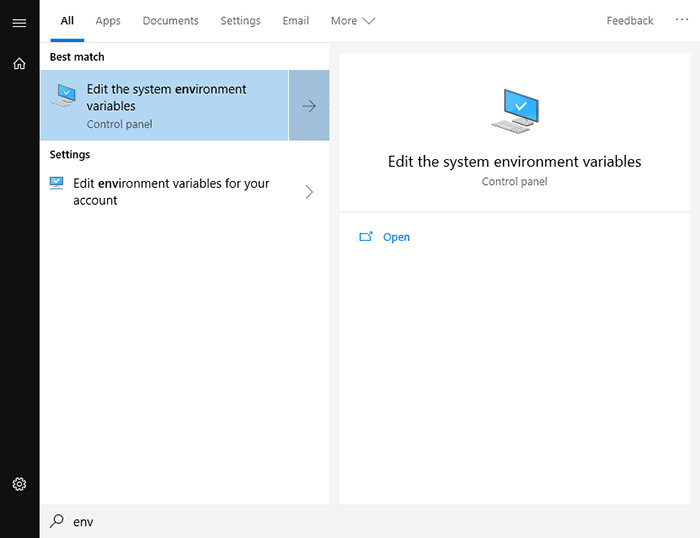This screenshot has width=700, height=538.
Task: Click the three-dots options icon
Action: (x=682, y=20)
